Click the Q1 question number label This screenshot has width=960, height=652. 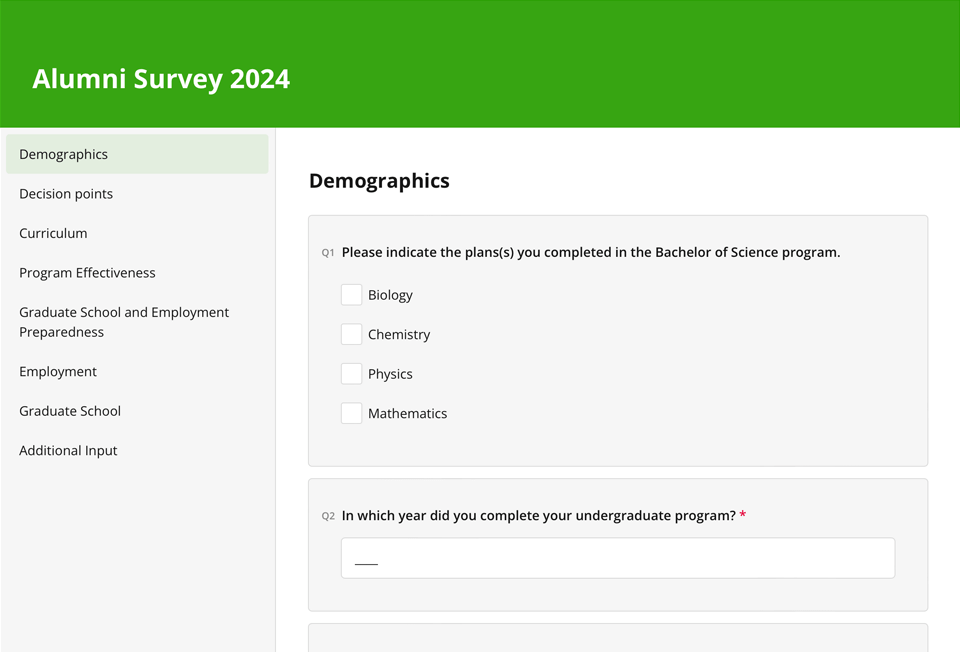328,253
